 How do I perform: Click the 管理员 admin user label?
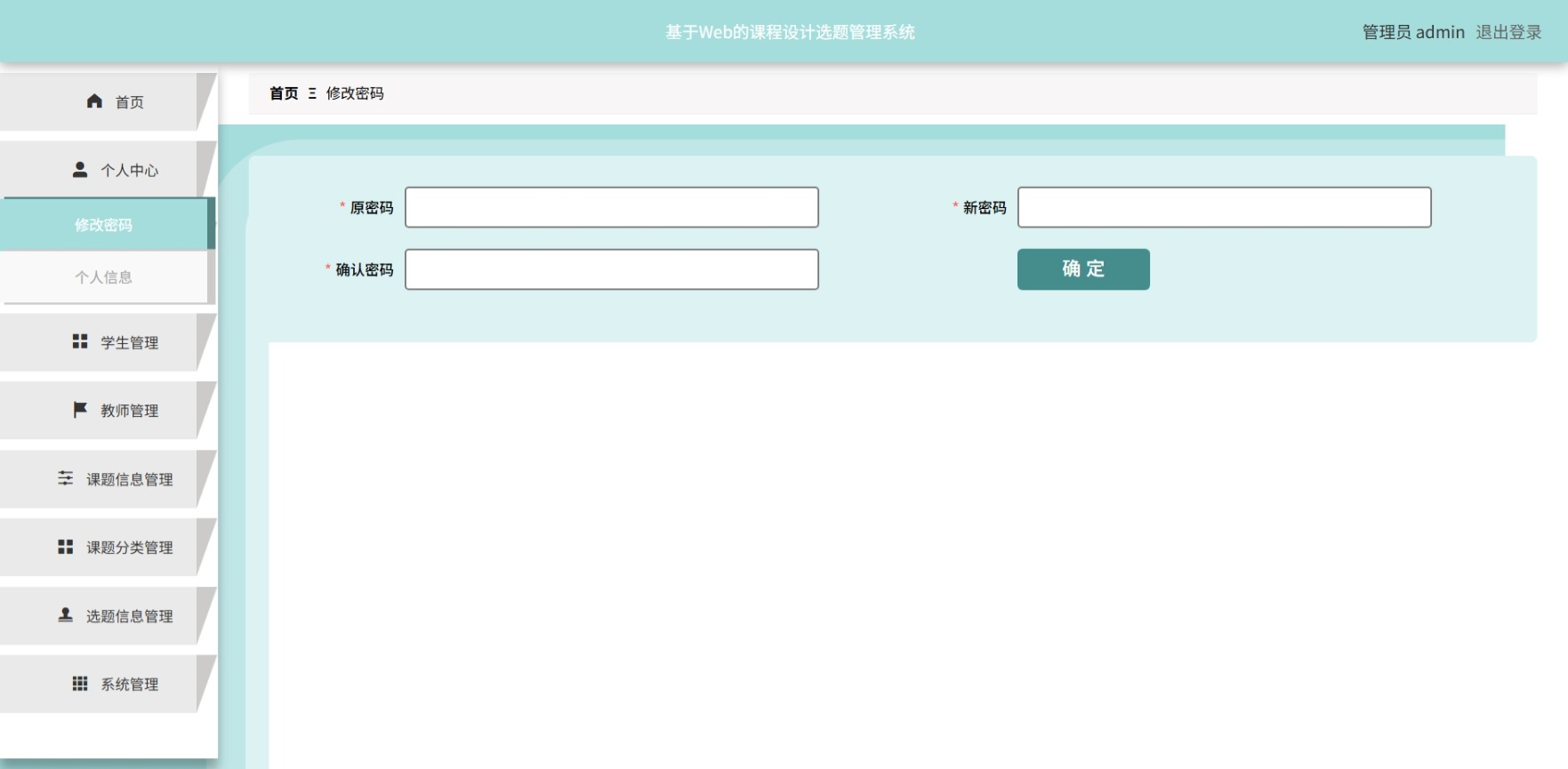1413,32
